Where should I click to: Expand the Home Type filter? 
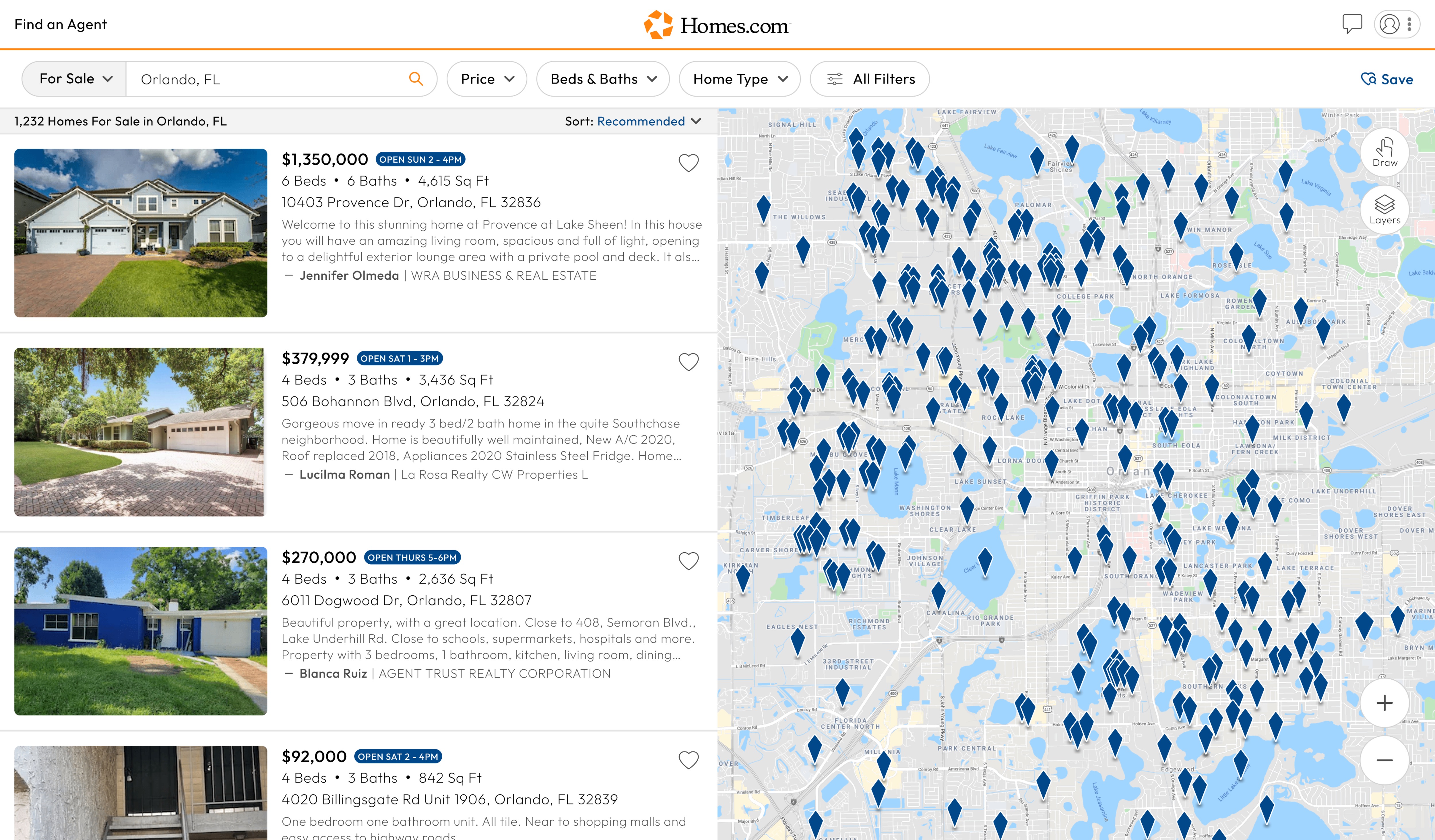740,79
